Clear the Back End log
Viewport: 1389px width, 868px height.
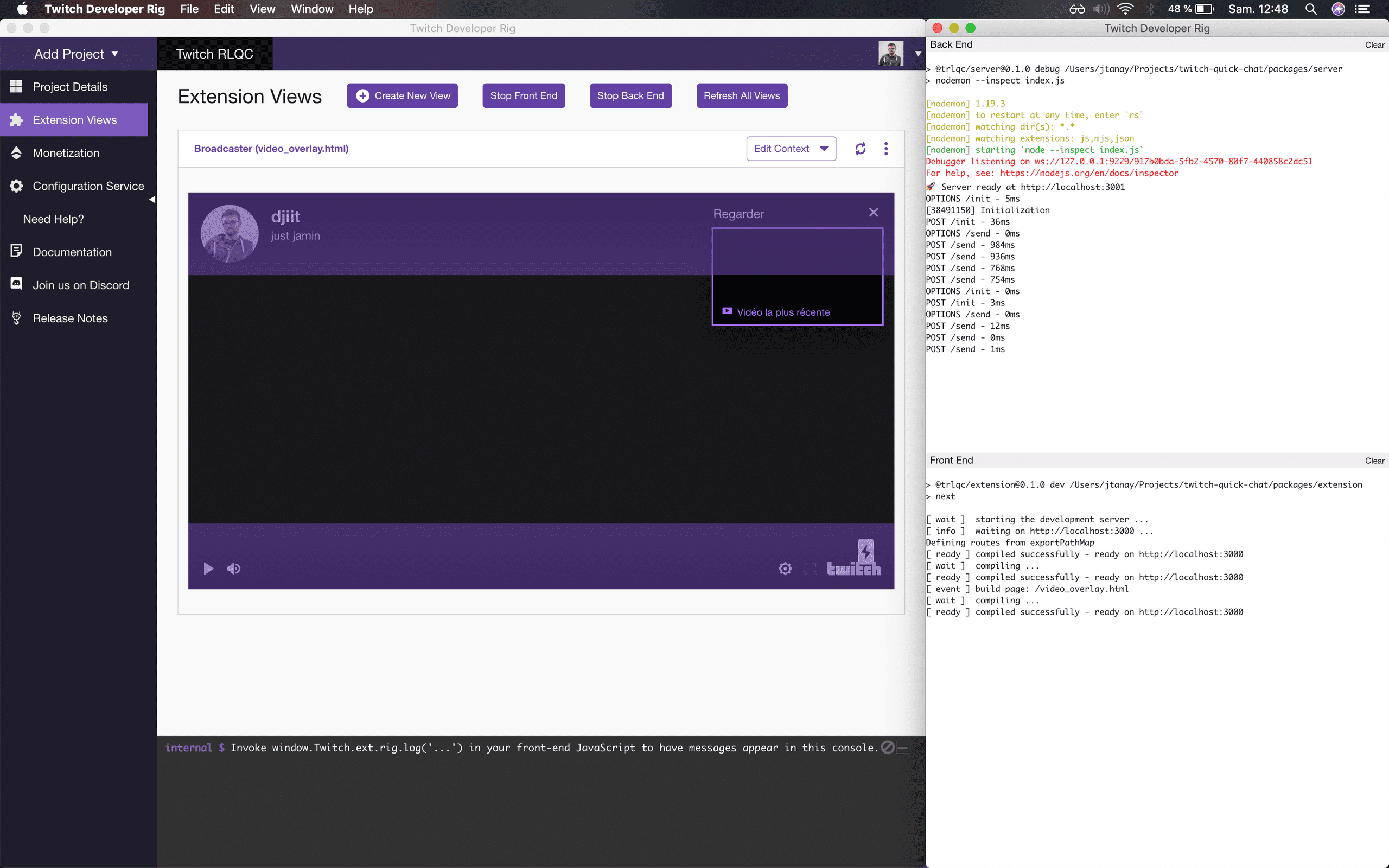1375,45
